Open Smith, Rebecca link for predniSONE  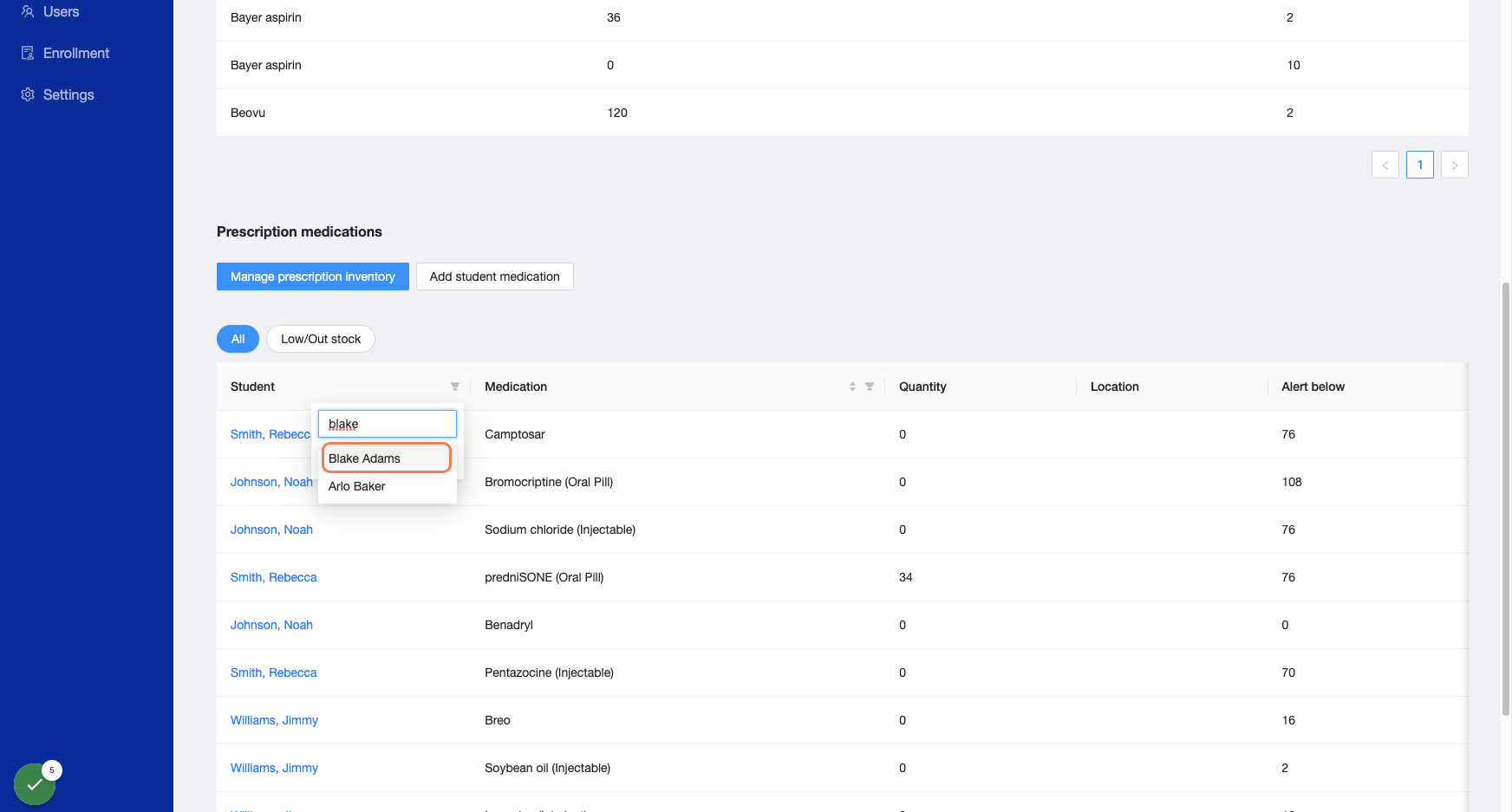pos(273,577)
